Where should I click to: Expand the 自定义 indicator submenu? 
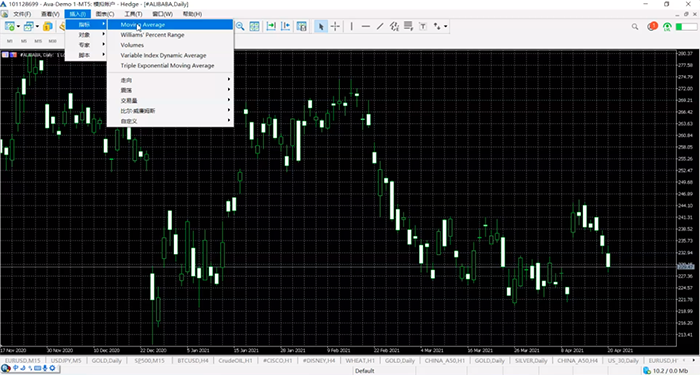pyautogui.click(x=170, y=121)
